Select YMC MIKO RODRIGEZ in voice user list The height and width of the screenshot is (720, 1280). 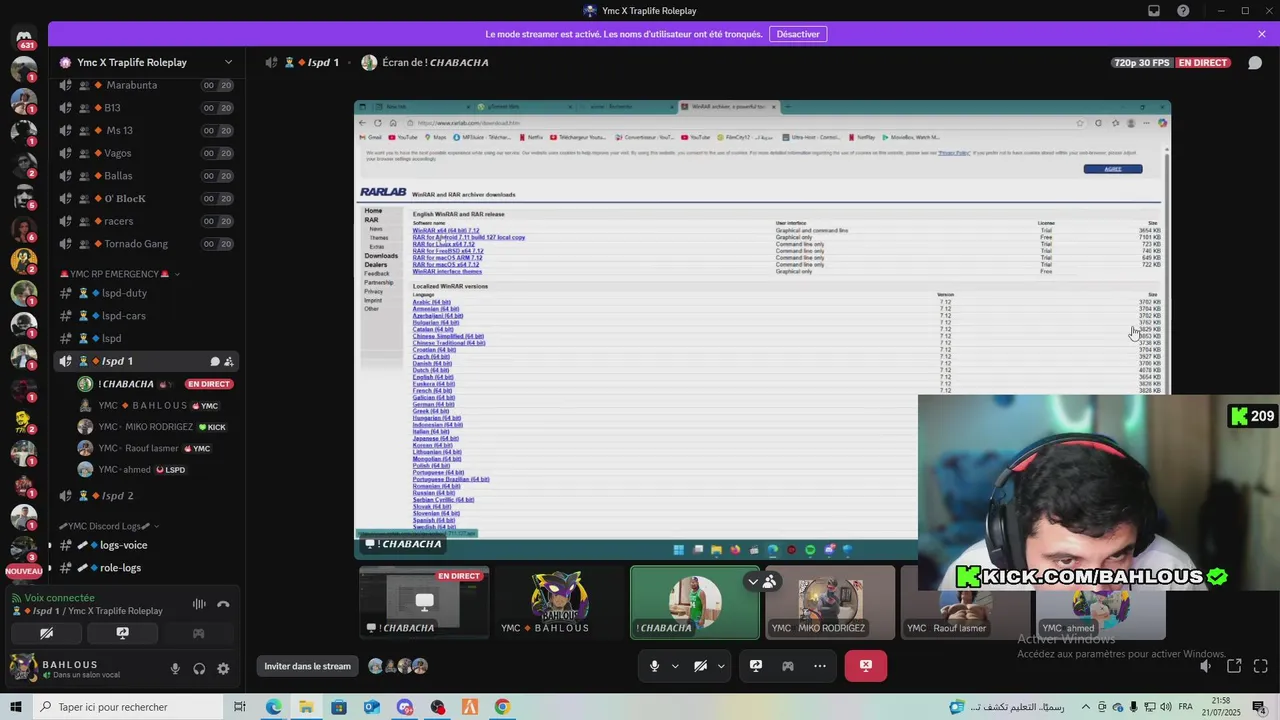(155, 427)
